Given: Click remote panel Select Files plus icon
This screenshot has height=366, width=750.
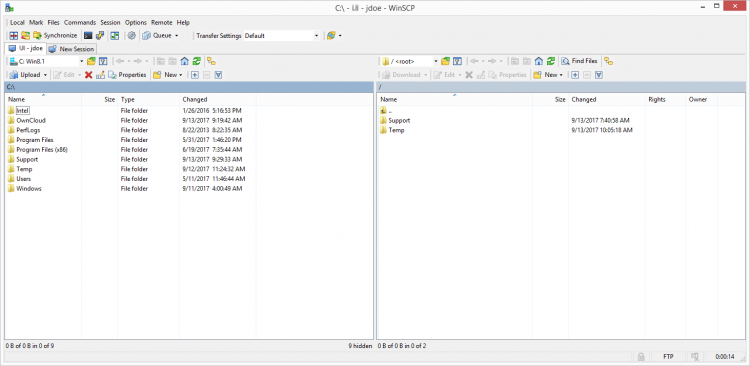Looking at the screenshot, I should coord(575,75).
